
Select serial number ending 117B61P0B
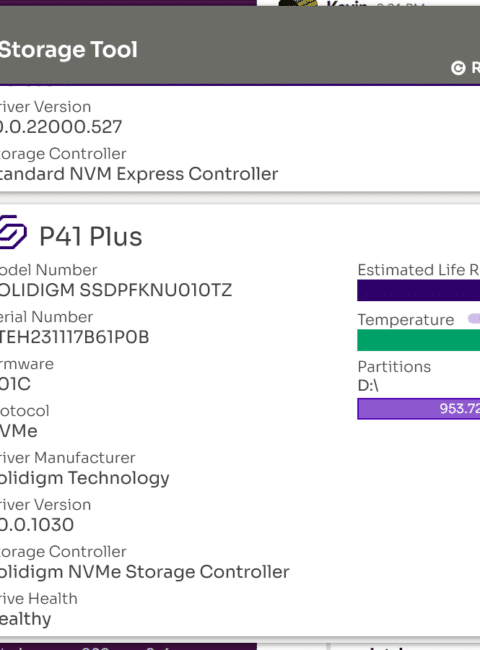[x=74, y=337]
